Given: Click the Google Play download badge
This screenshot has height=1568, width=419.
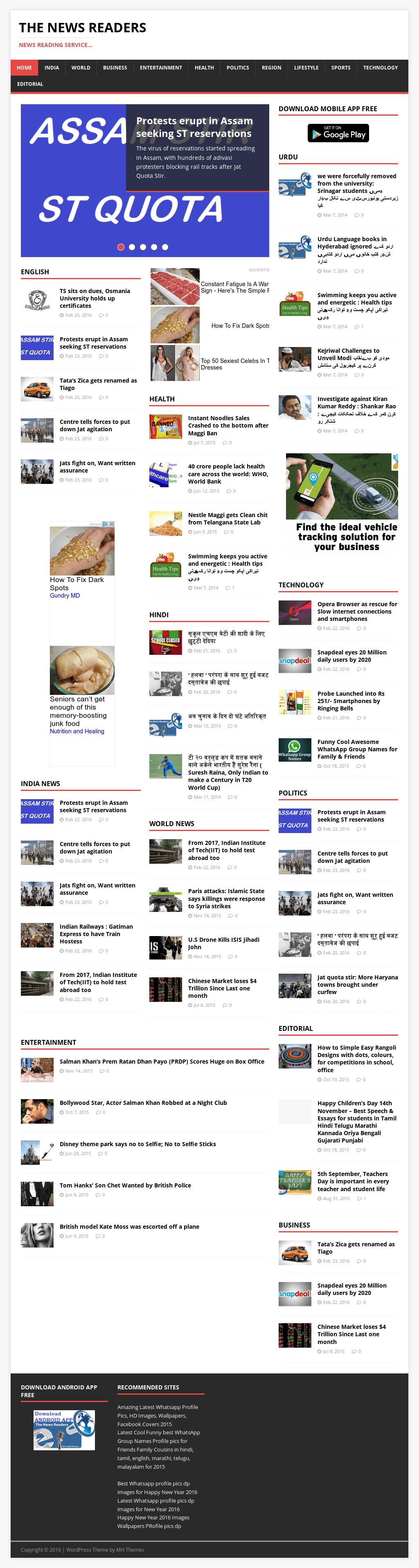Looking at the screenshot, I should point(338,133).
